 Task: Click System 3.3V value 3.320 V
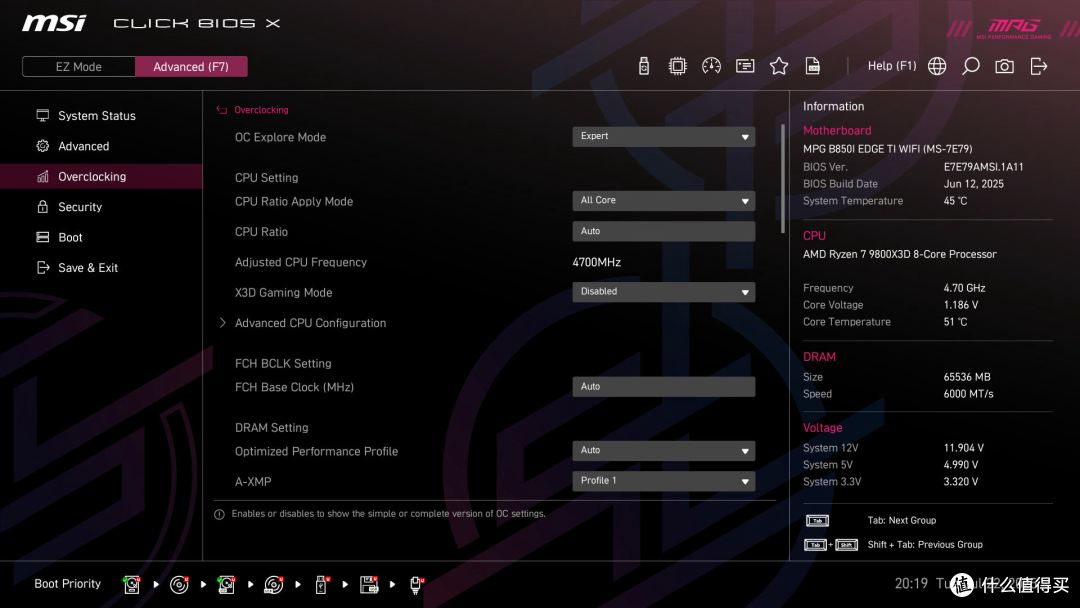(960, 481)
